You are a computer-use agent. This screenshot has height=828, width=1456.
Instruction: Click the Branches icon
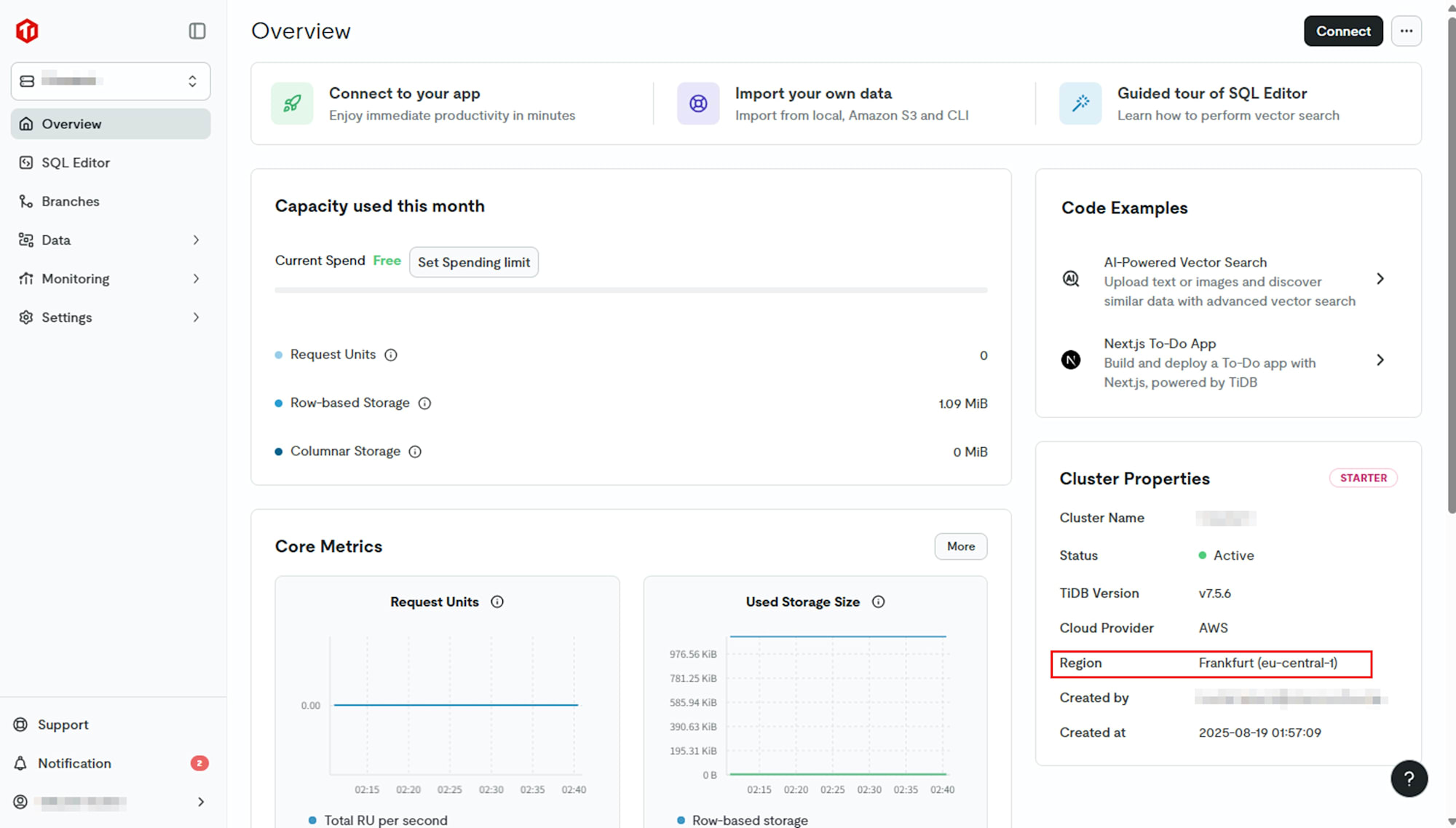point(26,201)
